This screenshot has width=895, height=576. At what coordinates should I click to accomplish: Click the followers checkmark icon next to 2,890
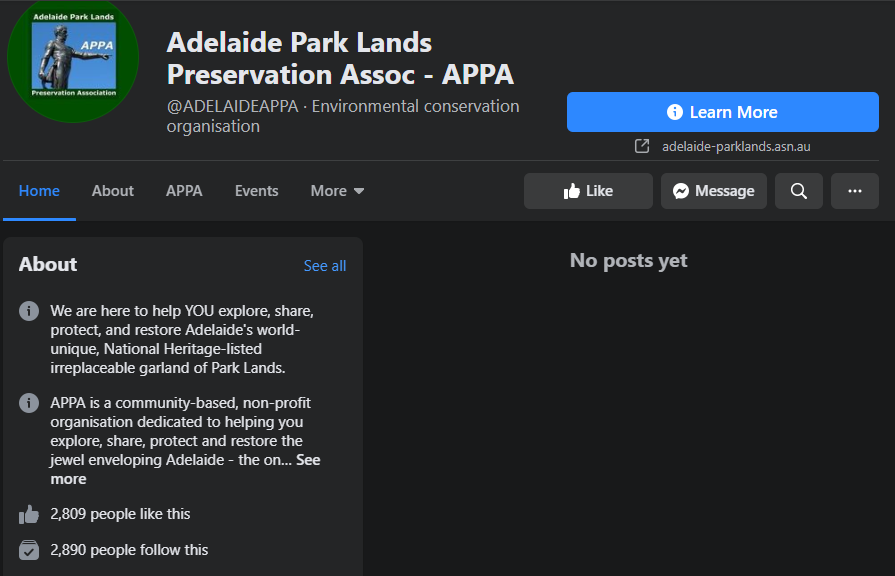(28, 548)
